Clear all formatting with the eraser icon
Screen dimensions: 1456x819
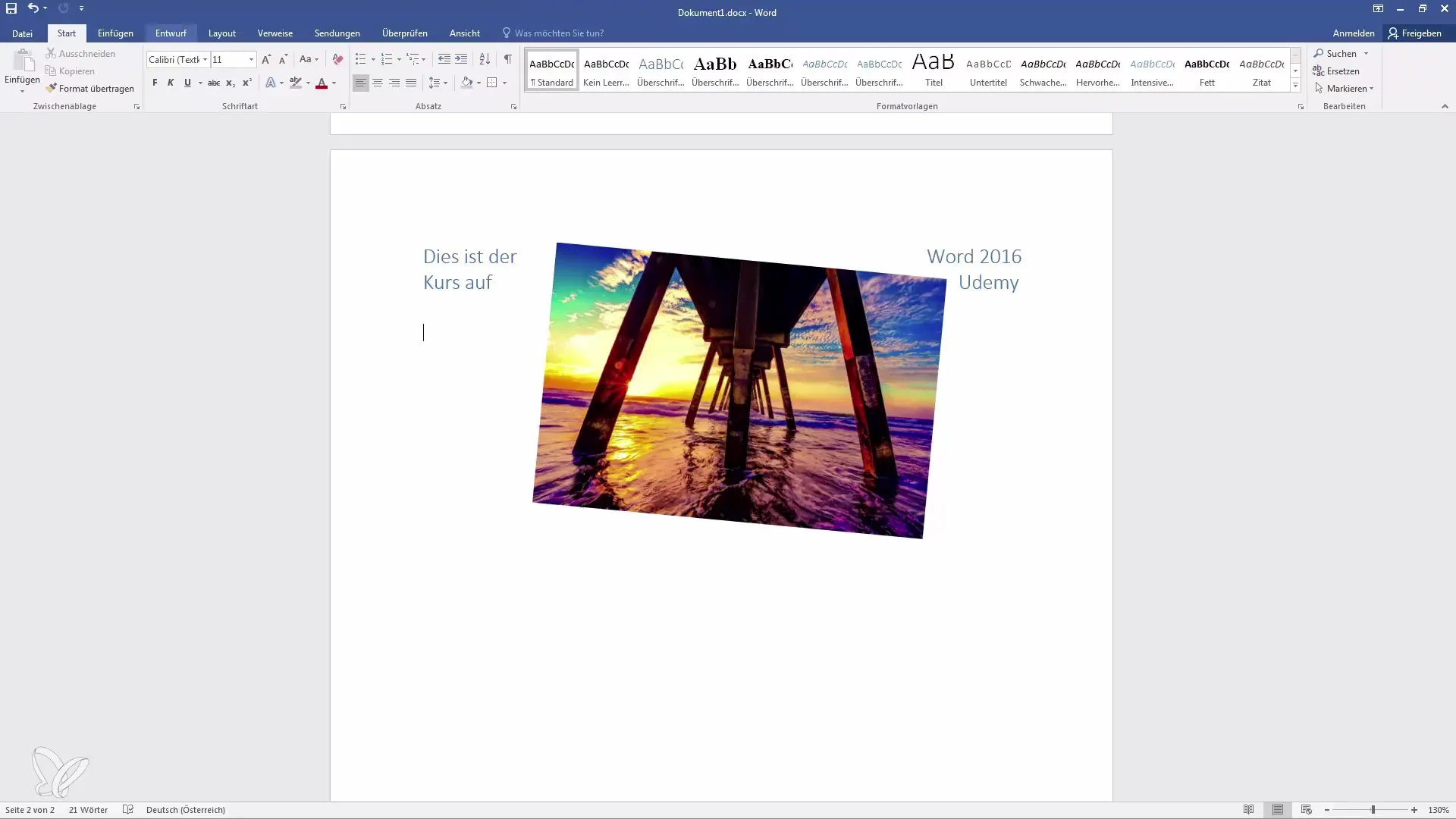click(x=337, y=59)
